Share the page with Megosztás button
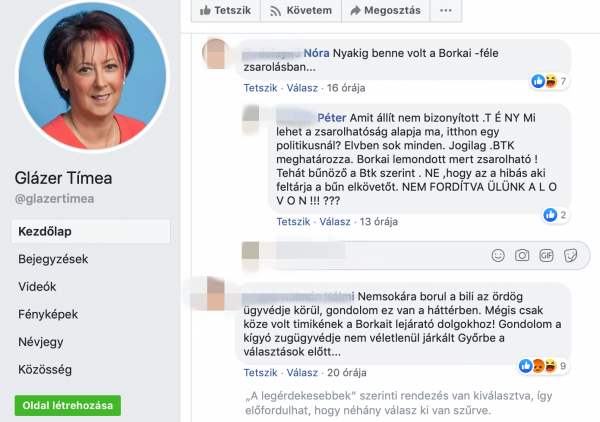 tap(386, 10)
